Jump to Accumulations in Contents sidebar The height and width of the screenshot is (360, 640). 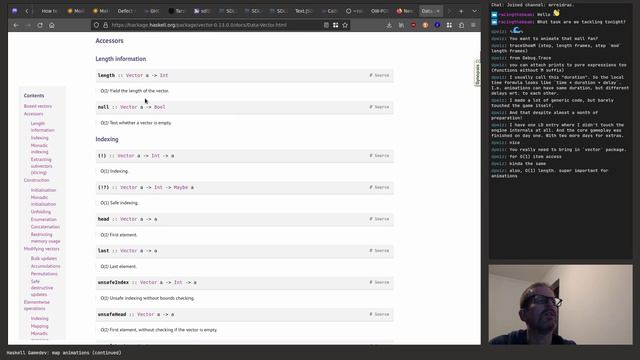coord(45,266)
